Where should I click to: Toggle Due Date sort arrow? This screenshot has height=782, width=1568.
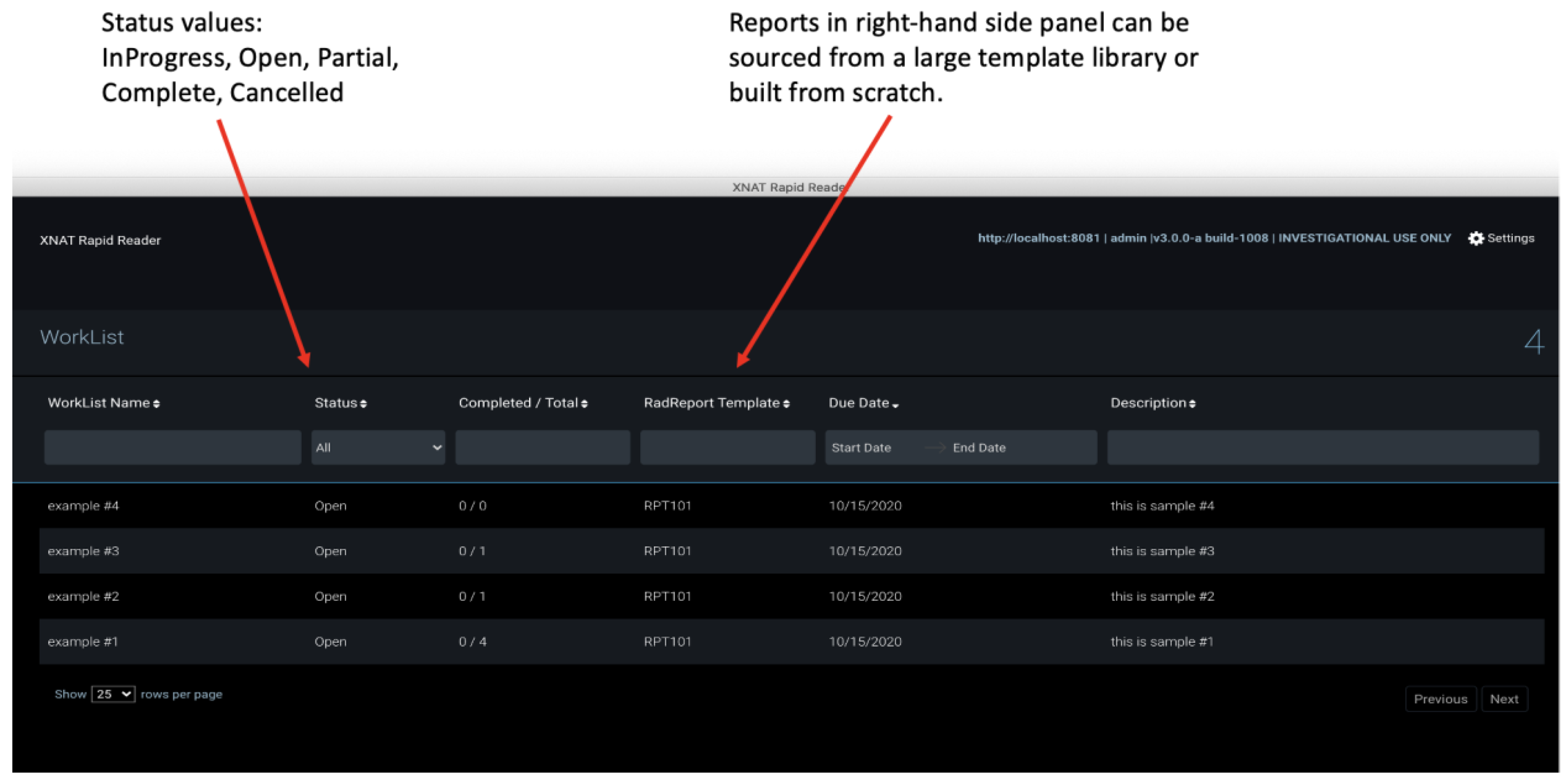tap(895, 405)
